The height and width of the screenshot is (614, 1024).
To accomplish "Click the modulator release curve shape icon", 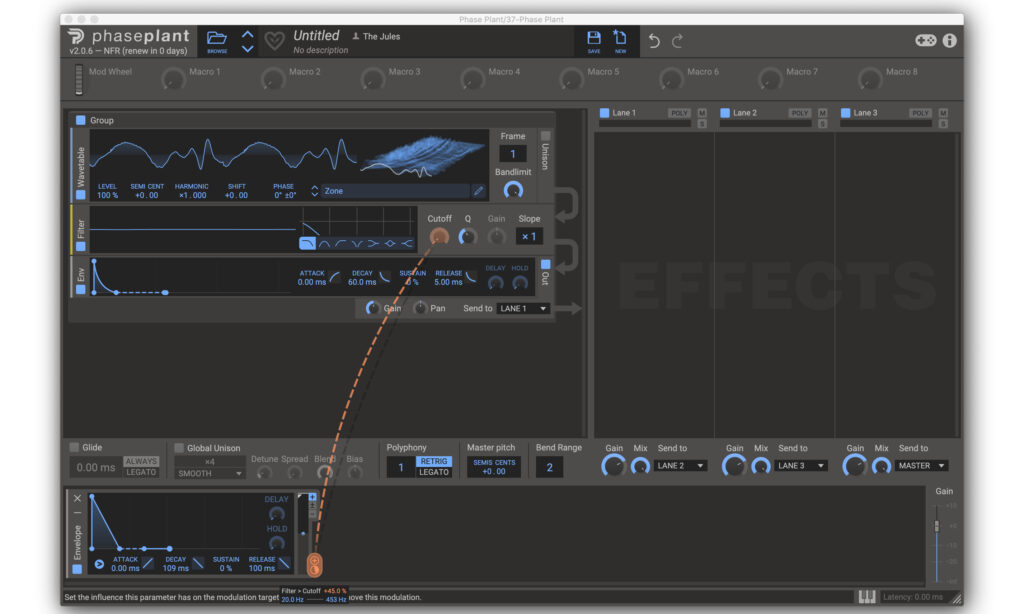I will click(x=284, y=563).
